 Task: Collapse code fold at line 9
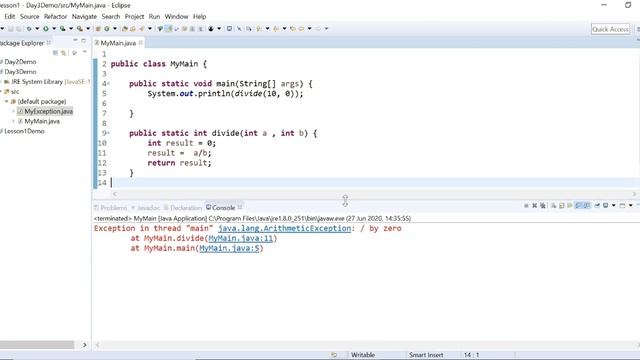(x=108, y=133)
